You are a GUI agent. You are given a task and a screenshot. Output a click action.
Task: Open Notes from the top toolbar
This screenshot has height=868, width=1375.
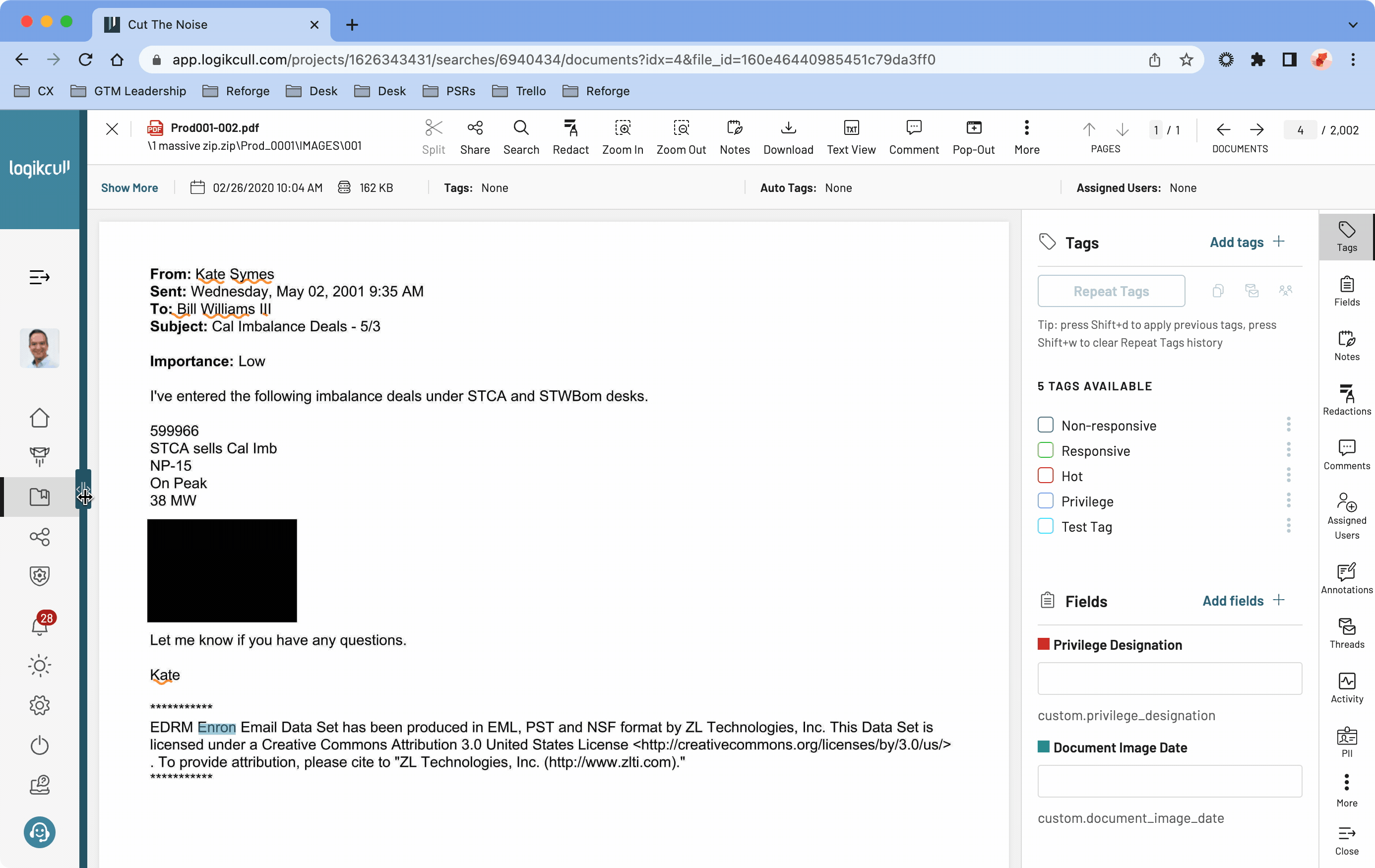click(x=734, y=137)
